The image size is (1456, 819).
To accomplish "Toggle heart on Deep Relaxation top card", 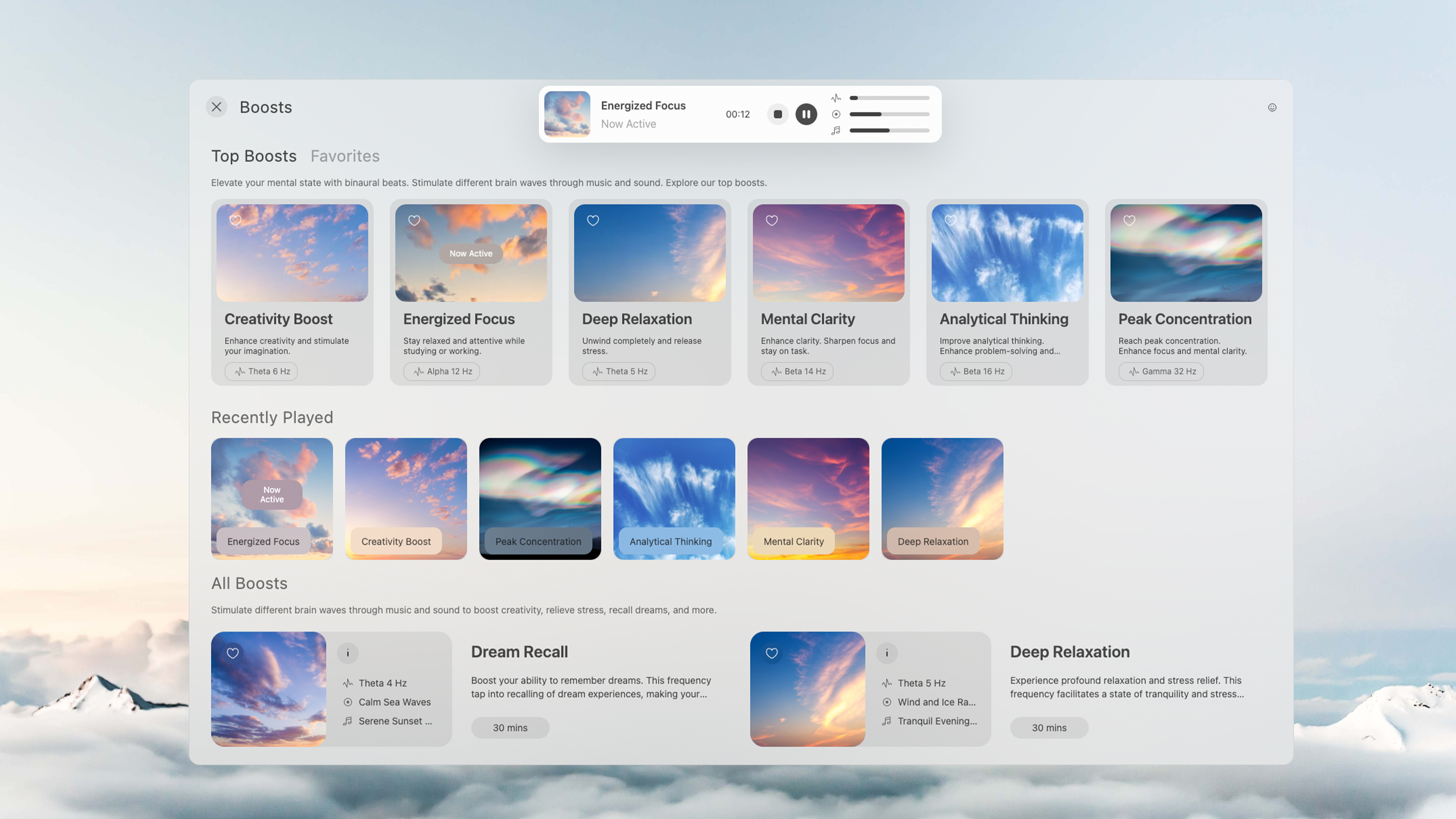I will click(593, 220).
